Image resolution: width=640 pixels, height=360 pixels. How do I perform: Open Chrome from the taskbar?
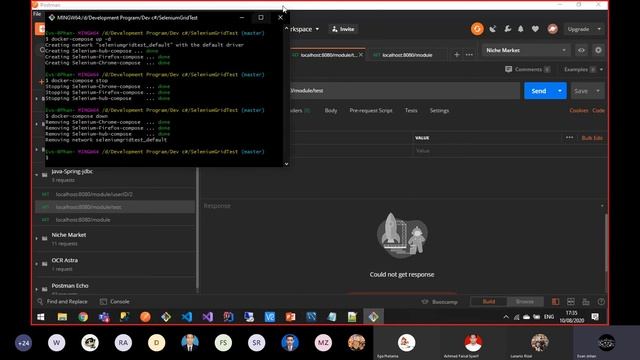pos(83,317)
